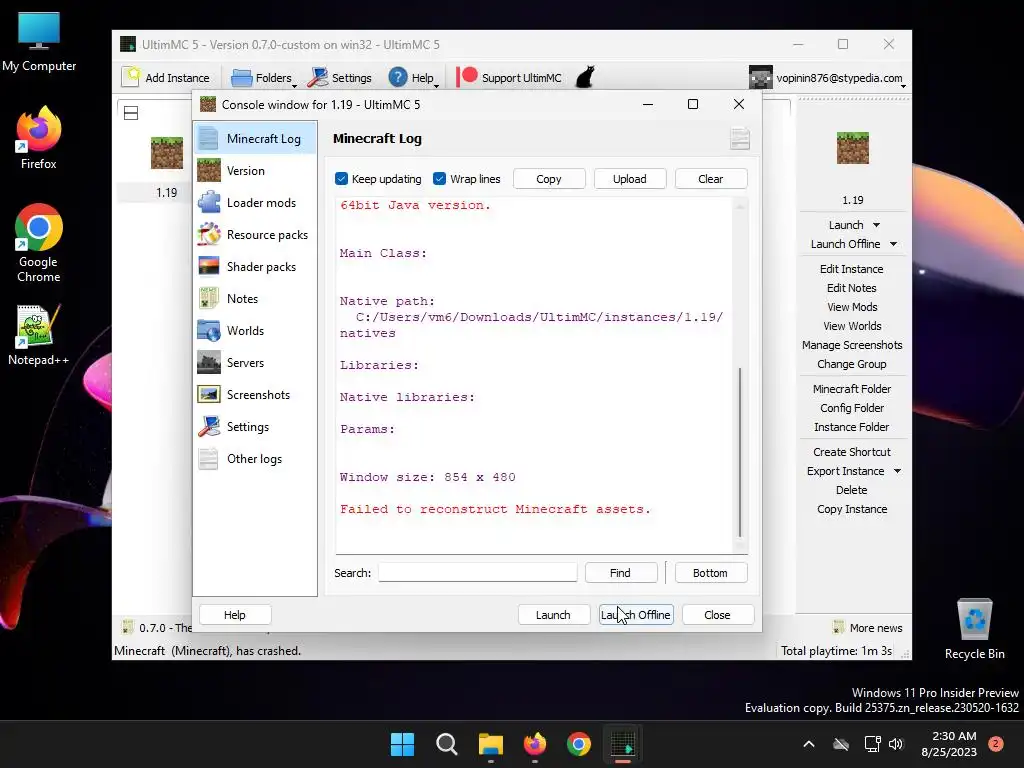Click Edit Notes in right panel
The image size is (1024, 768).
[852, 288]
